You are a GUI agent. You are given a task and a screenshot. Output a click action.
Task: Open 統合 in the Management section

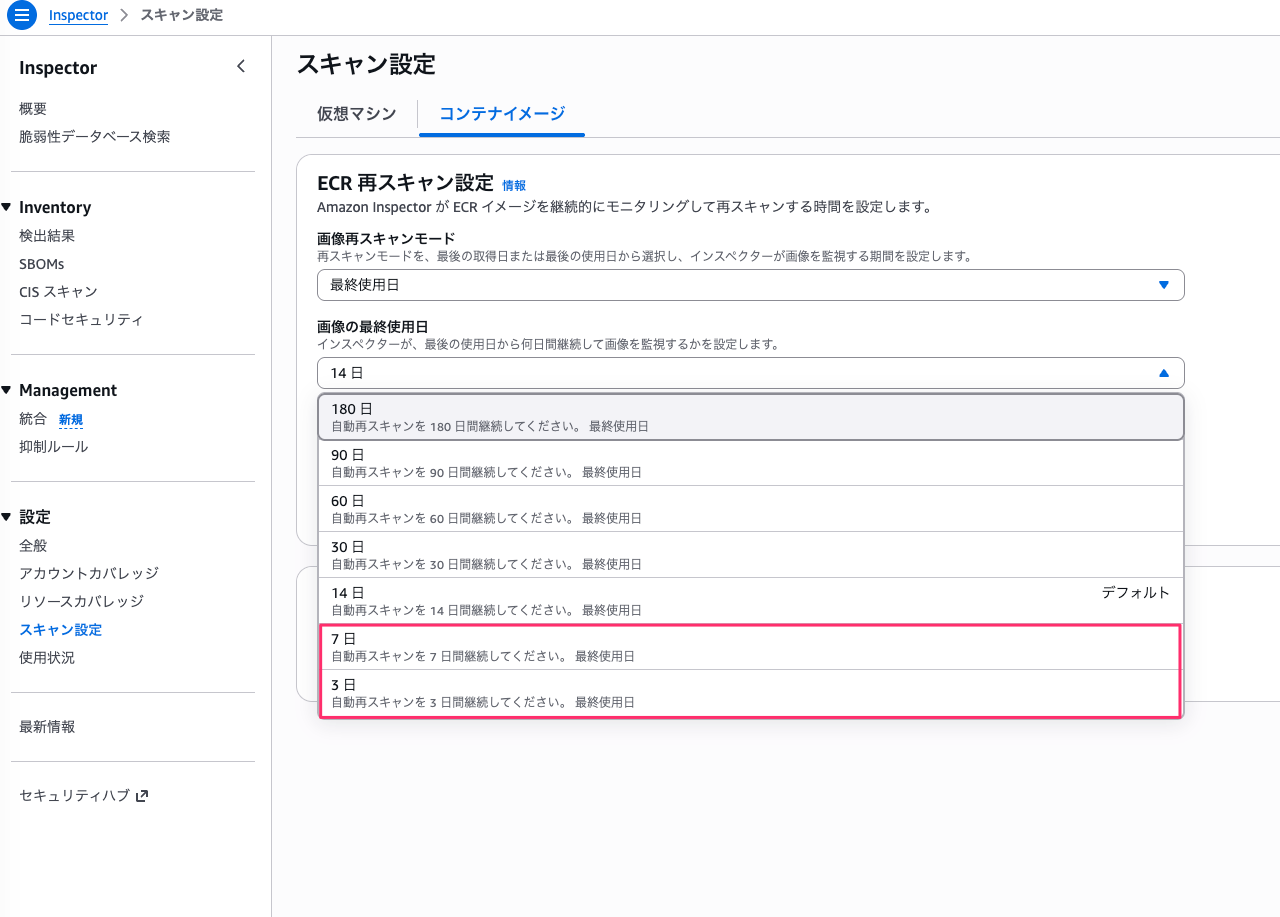coord(33,419)
